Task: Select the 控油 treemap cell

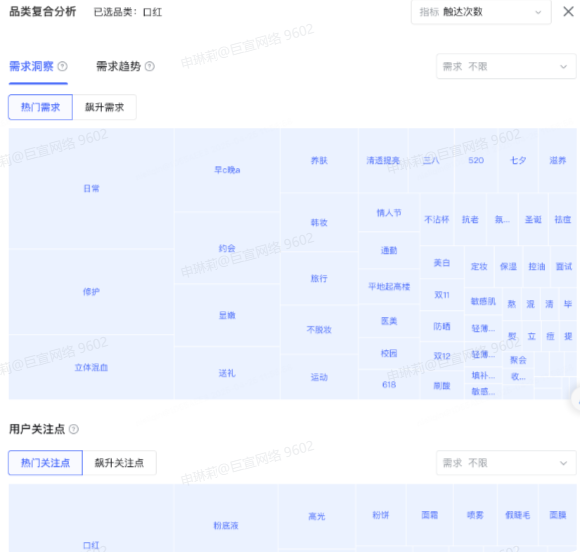Action: tap(537, 266)
